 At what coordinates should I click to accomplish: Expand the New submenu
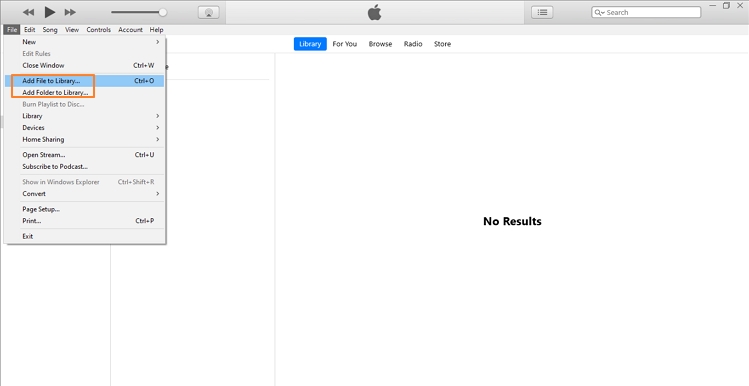click(85, 42)
